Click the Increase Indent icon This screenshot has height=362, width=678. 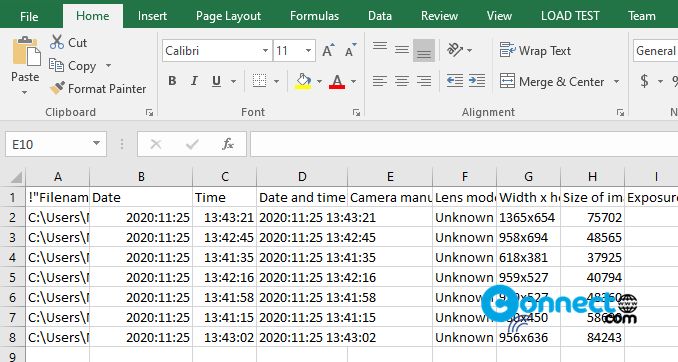[477, 80]
